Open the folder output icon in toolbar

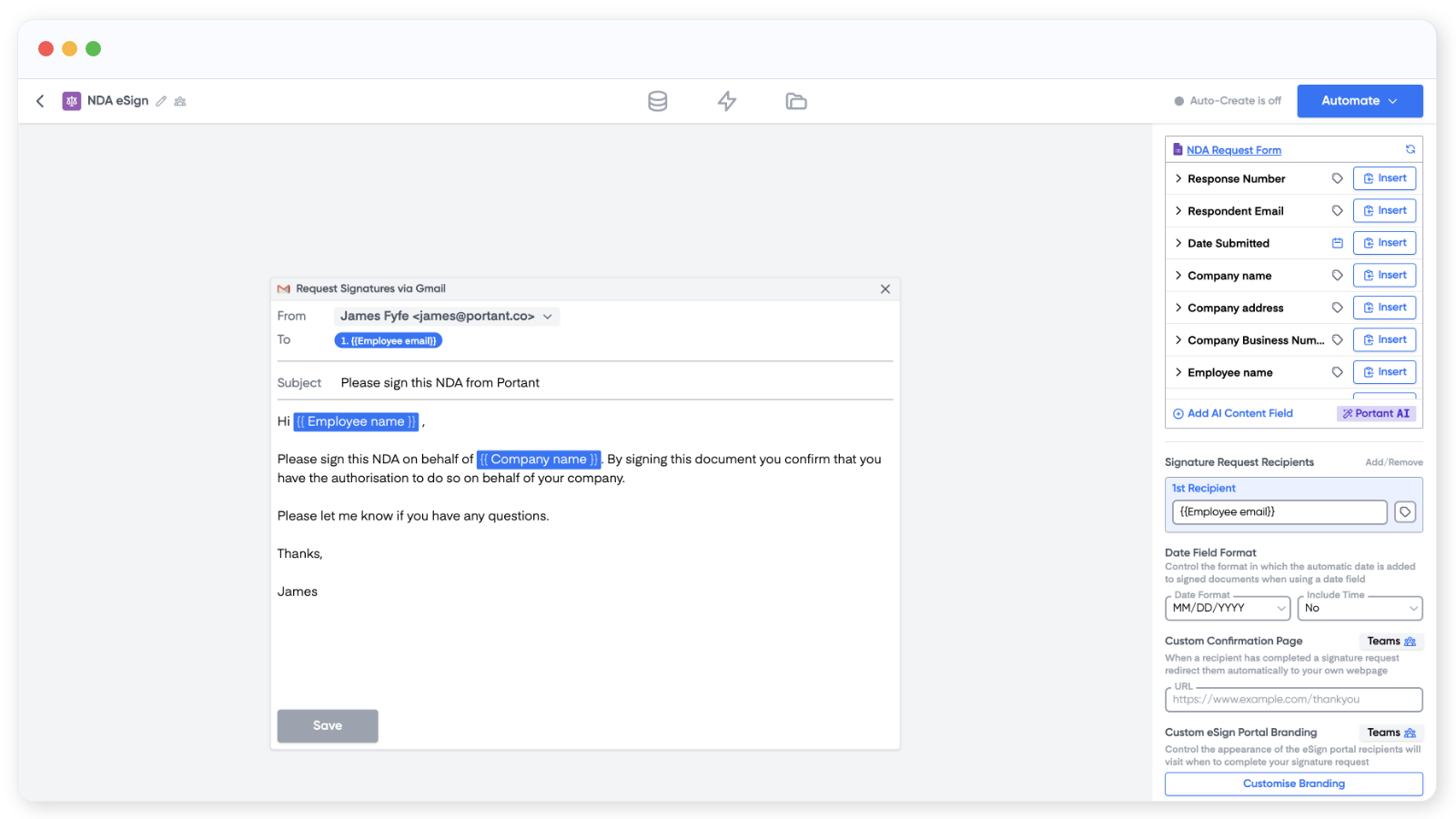(x=795, y=101)
